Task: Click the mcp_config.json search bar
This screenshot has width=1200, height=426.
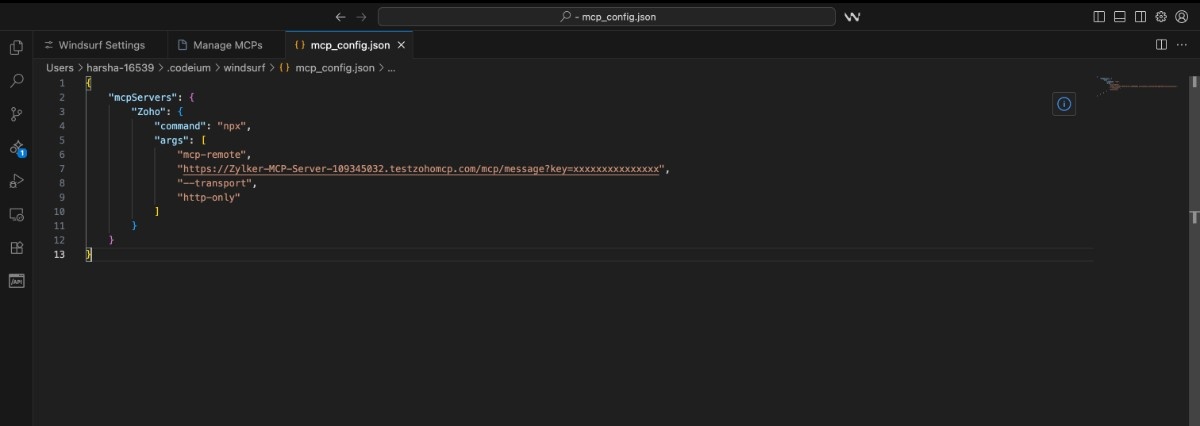Action: pos(606,17)
